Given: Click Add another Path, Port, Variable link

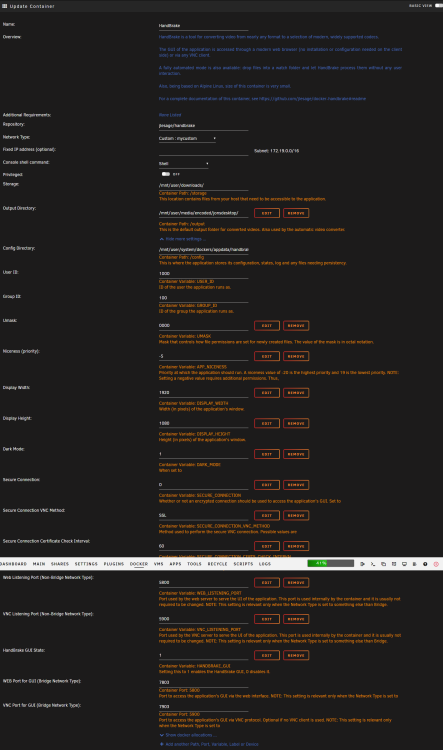Looking at the screenshot, I should point(210,744).
